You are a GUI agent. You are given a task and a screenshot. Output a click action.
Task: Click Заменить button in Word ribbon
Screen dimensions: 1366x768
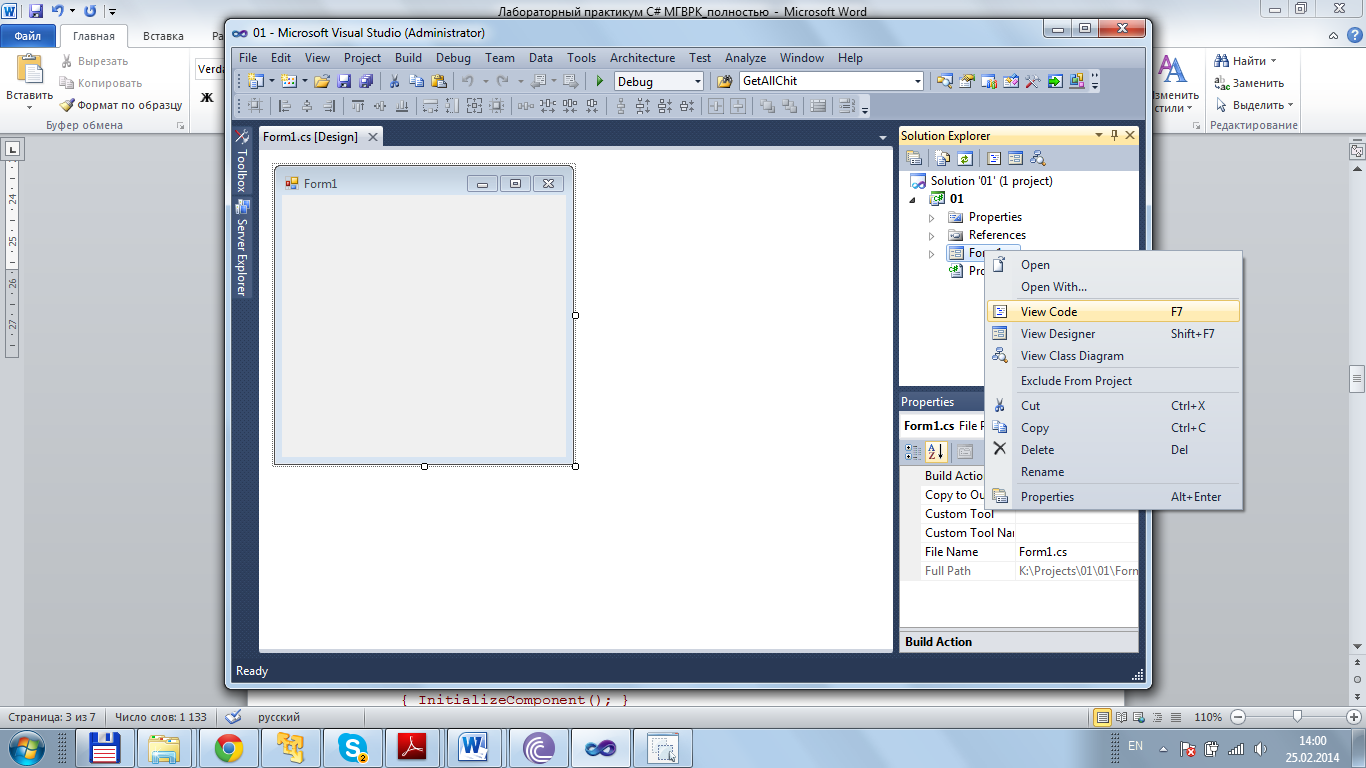coord(1249,83)
